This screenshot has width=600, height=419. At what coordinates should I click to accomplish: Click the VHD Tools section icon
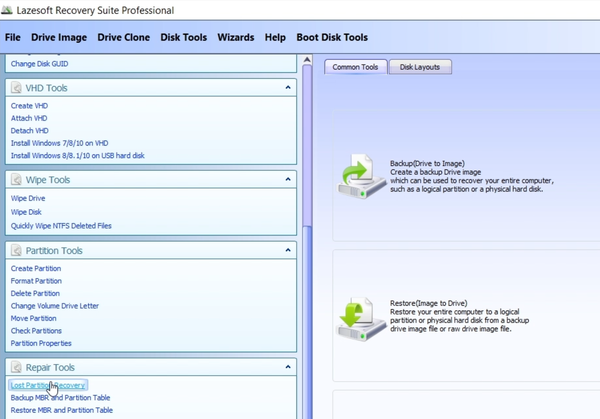(x=16, y=88)
